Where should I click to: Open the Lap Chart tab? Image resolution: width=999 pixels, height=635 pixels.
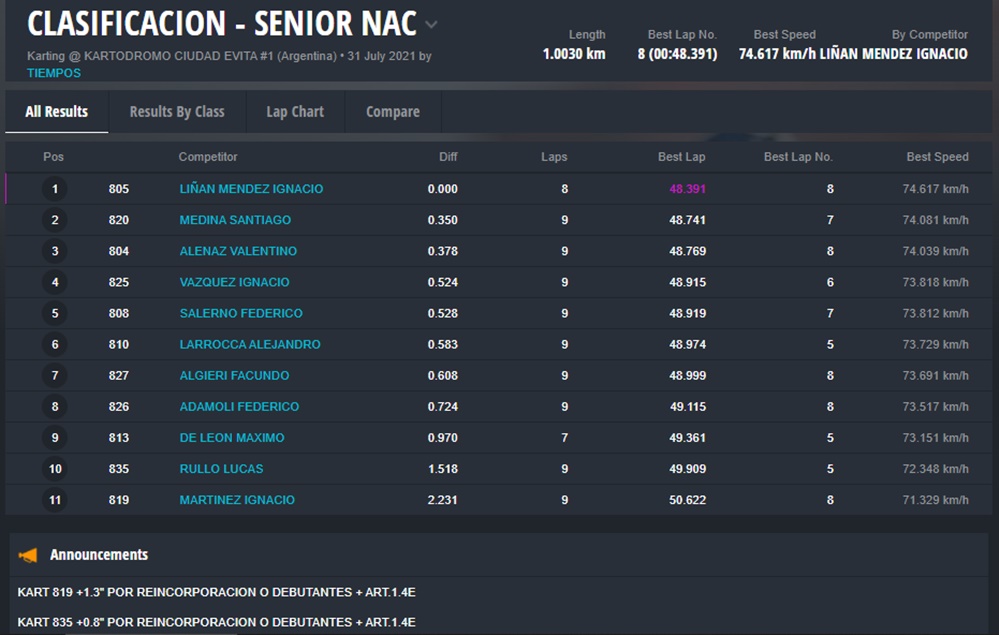click(295, 112)
